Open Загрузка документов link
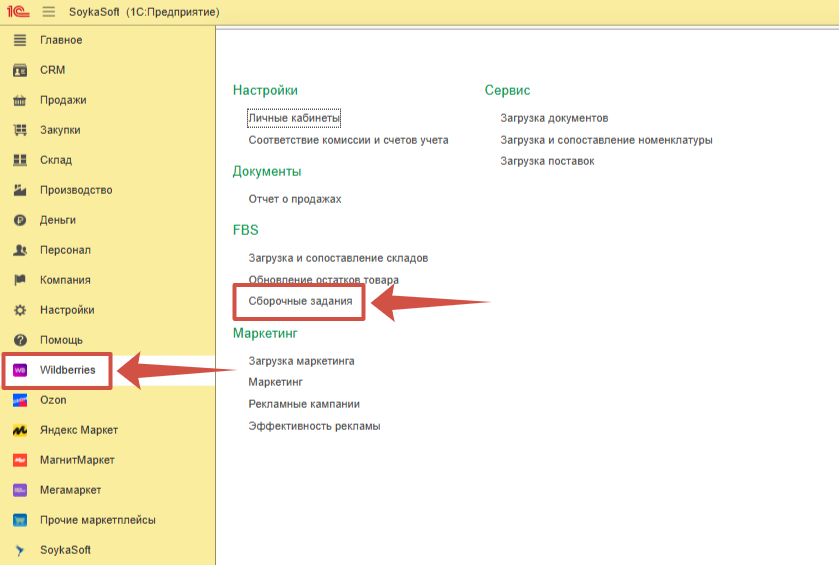The image size is (839, 565). [x=554, y=118]
